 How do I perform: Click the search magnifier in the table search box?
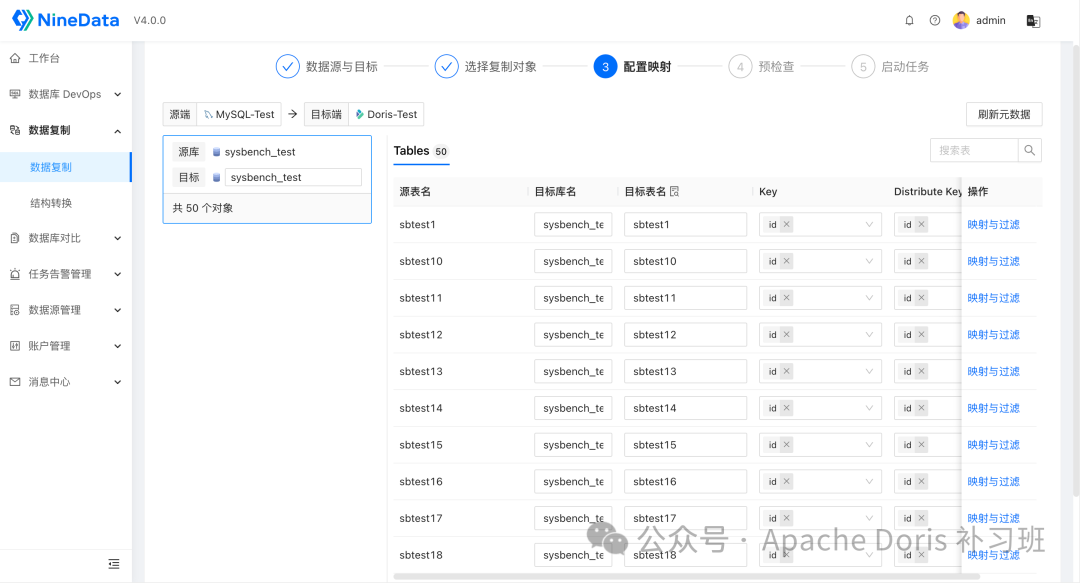point(1030,149)
